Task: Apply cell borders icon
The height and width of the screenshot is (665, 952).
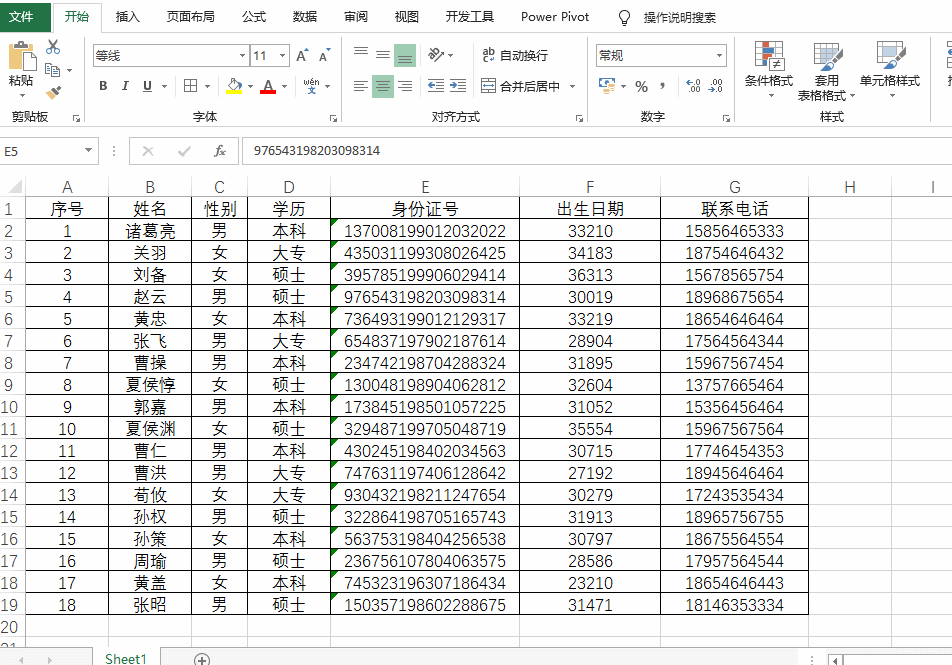Action: tap(191, 86)
